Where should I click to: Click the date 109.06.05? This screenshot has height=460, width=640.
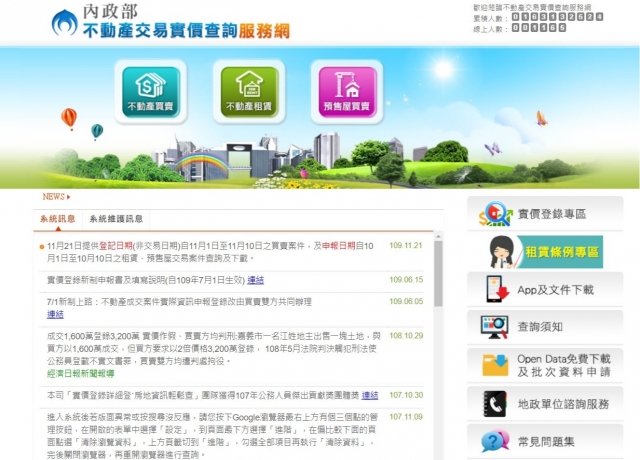pyautogui.click(x=406, y=301)
